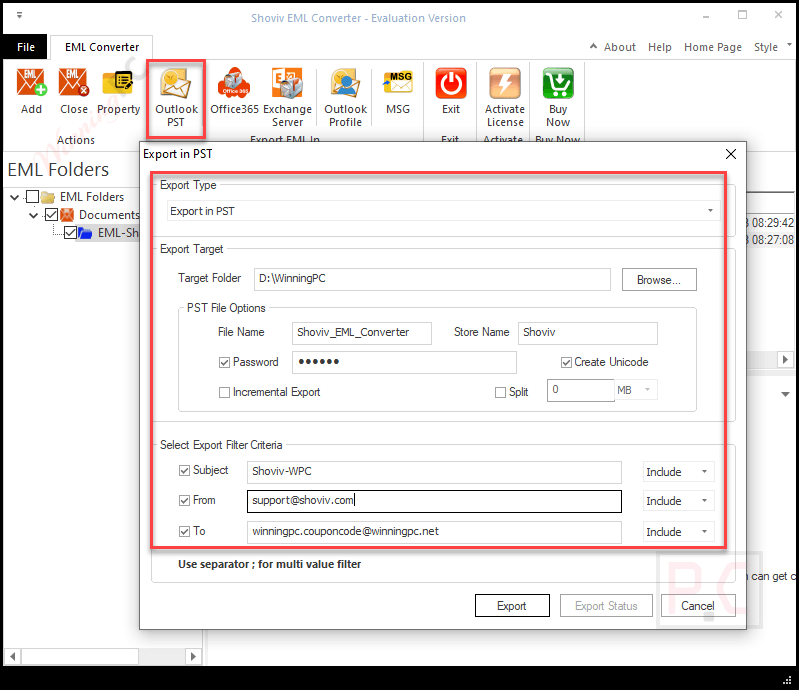This screenshot has height=691, width=800.
Task: Collapse the ribbon with caret icon
Action: [x=593, y=46]
